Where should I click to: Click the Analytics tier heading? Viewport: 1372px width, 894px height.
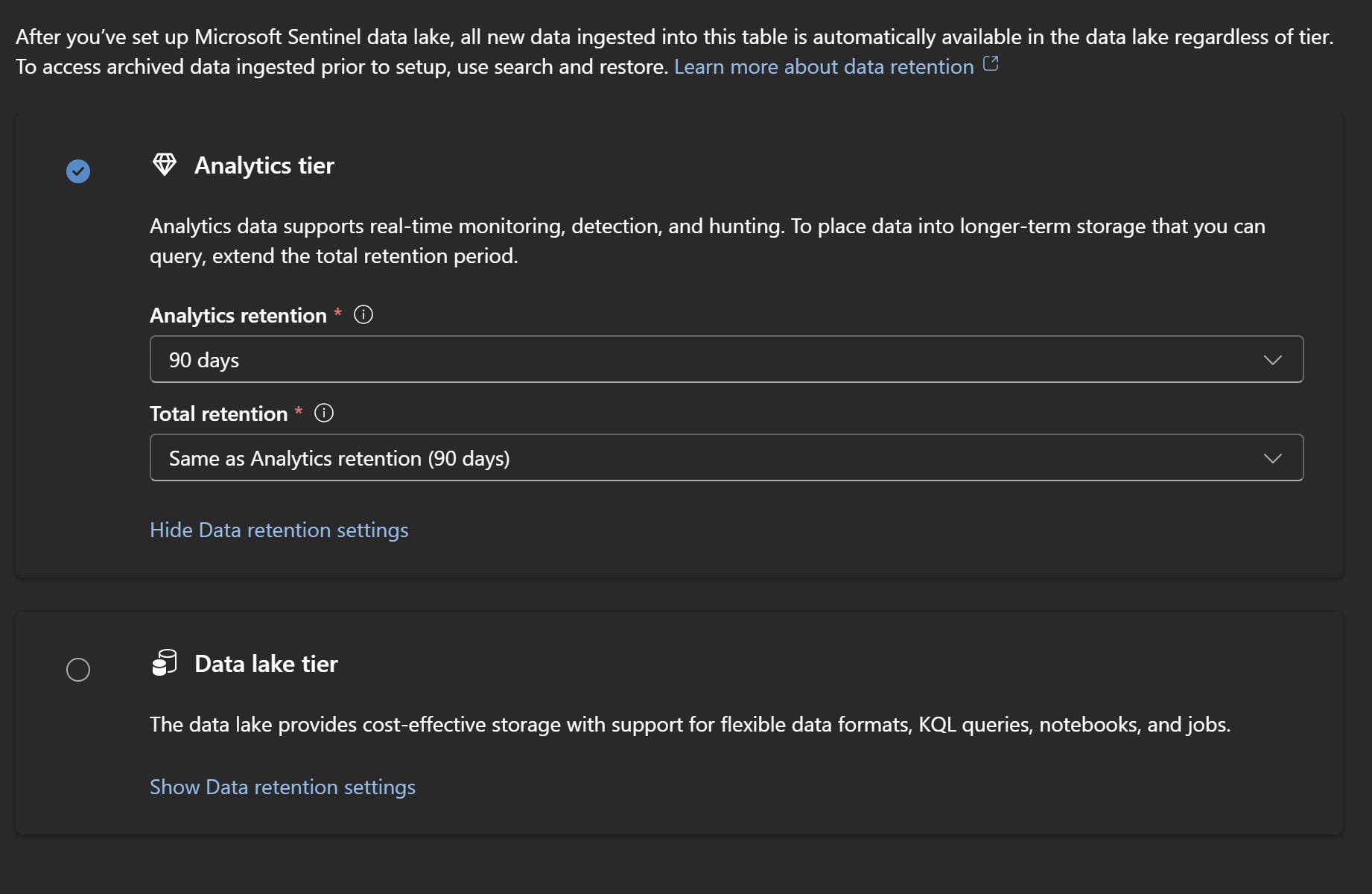point(264,165)
